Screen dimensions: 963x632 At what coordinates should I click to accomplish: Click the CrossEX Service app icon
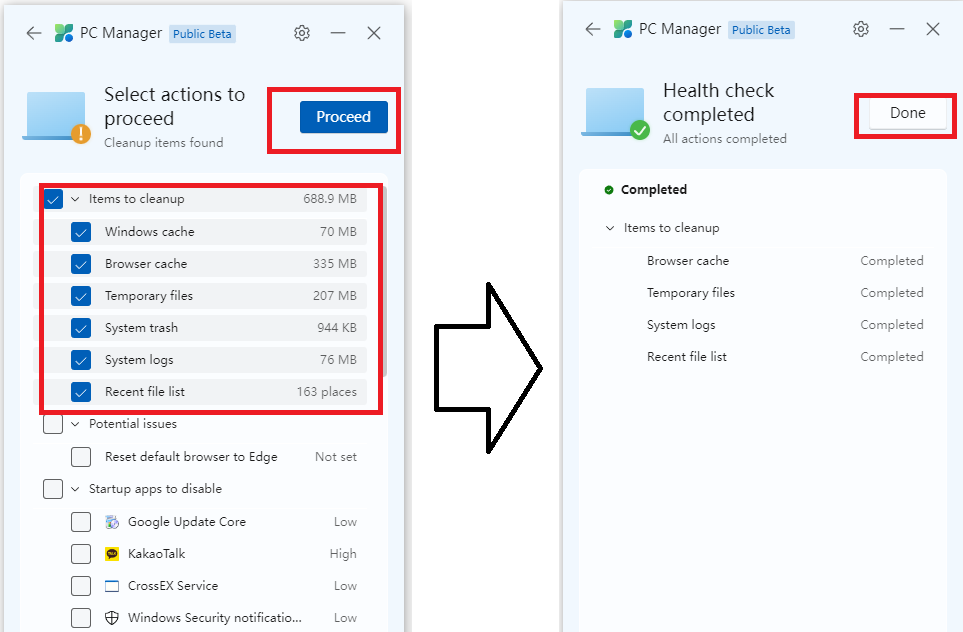click(x=112, y=586)
